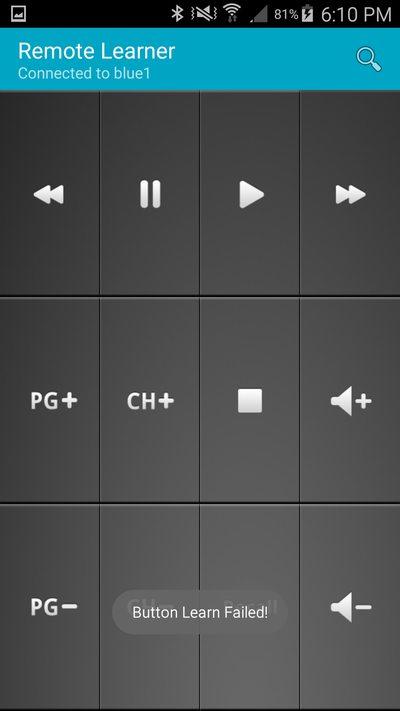Tap the Wi-Fi status bar icon
Image resolution: width=400 pixels, height=711 pixels.
point(232,14)
